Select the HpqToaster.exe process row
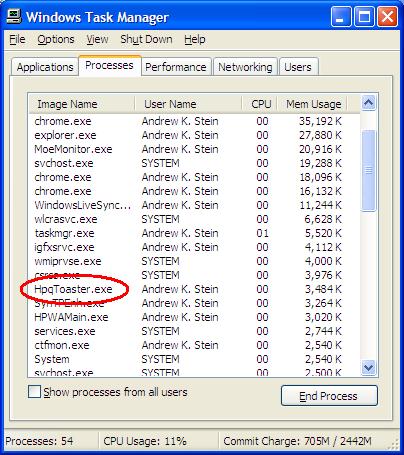 (194, 289)
